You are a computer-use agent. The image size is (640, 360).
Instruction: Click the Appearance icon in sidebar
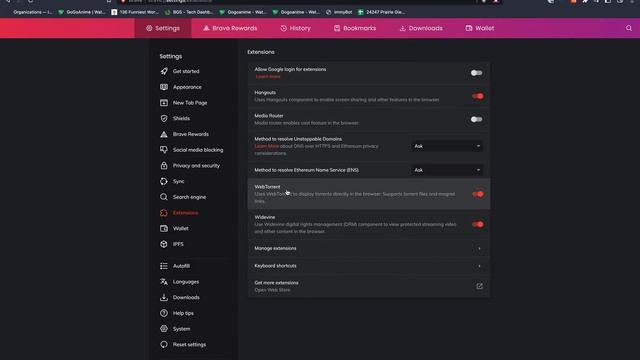pyautogui.click(x=164, y=87)
